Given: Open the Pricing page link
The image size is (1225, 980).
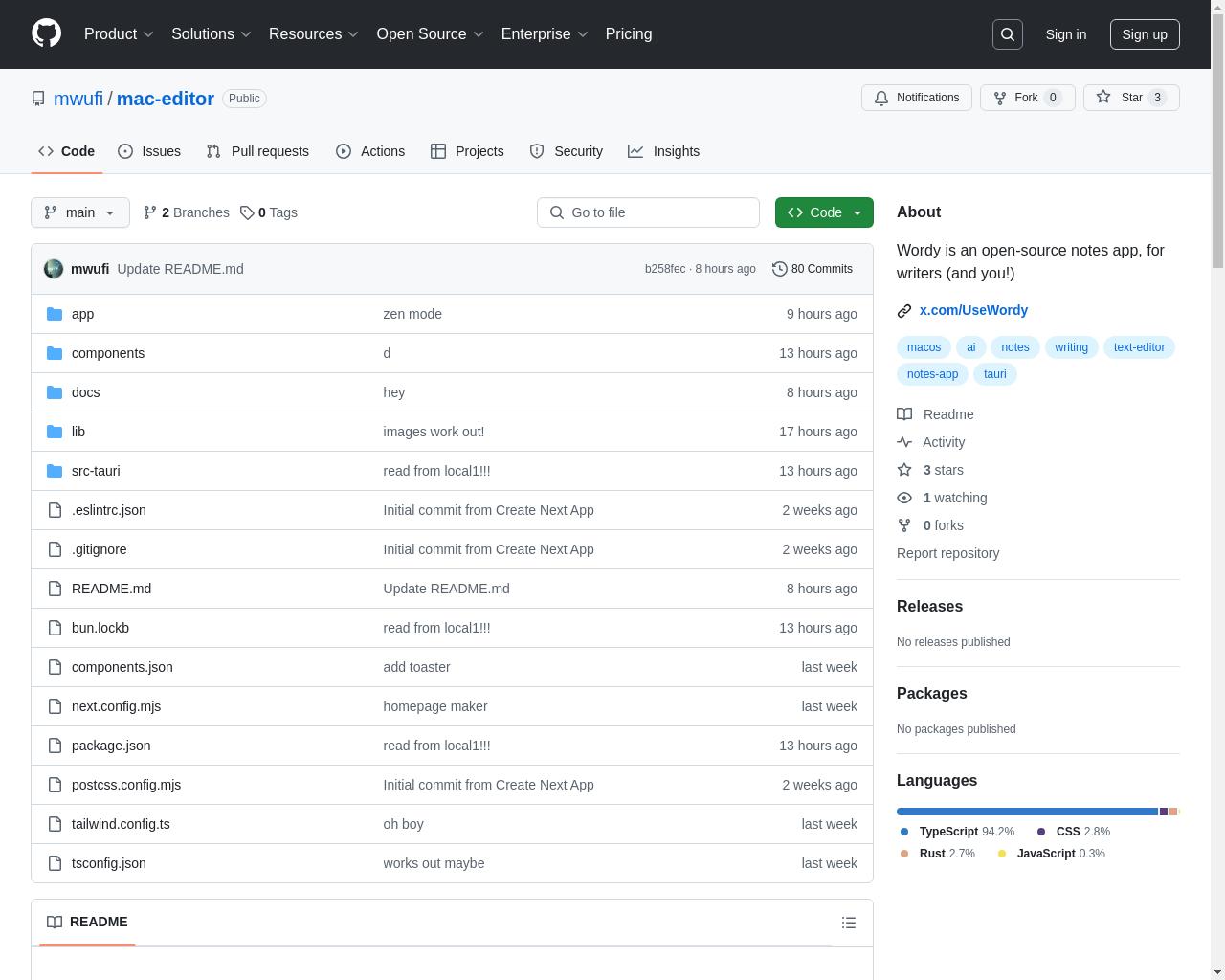Looking at the screenshot, I should coord(629,33).
